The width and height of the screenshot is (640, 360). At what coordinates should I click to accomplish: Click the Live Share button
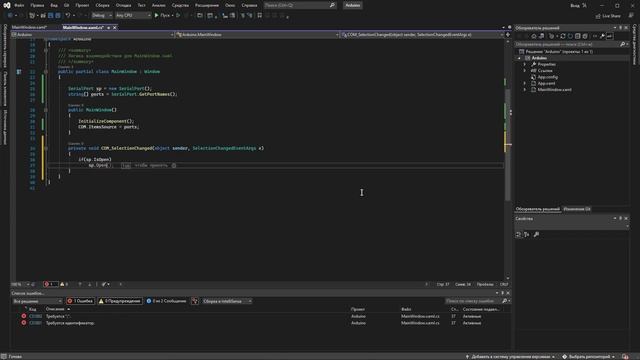(608, 16)
